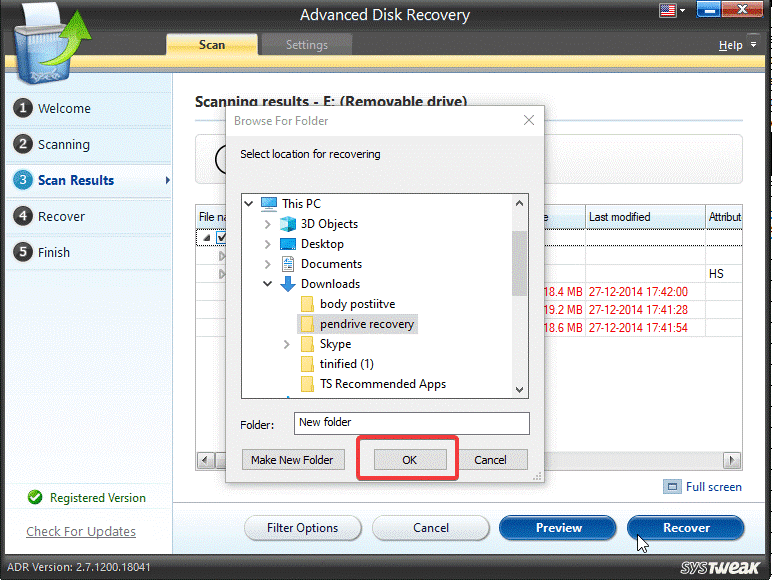Open Full screen view link
772x580 pixels.
click(713, 487)
